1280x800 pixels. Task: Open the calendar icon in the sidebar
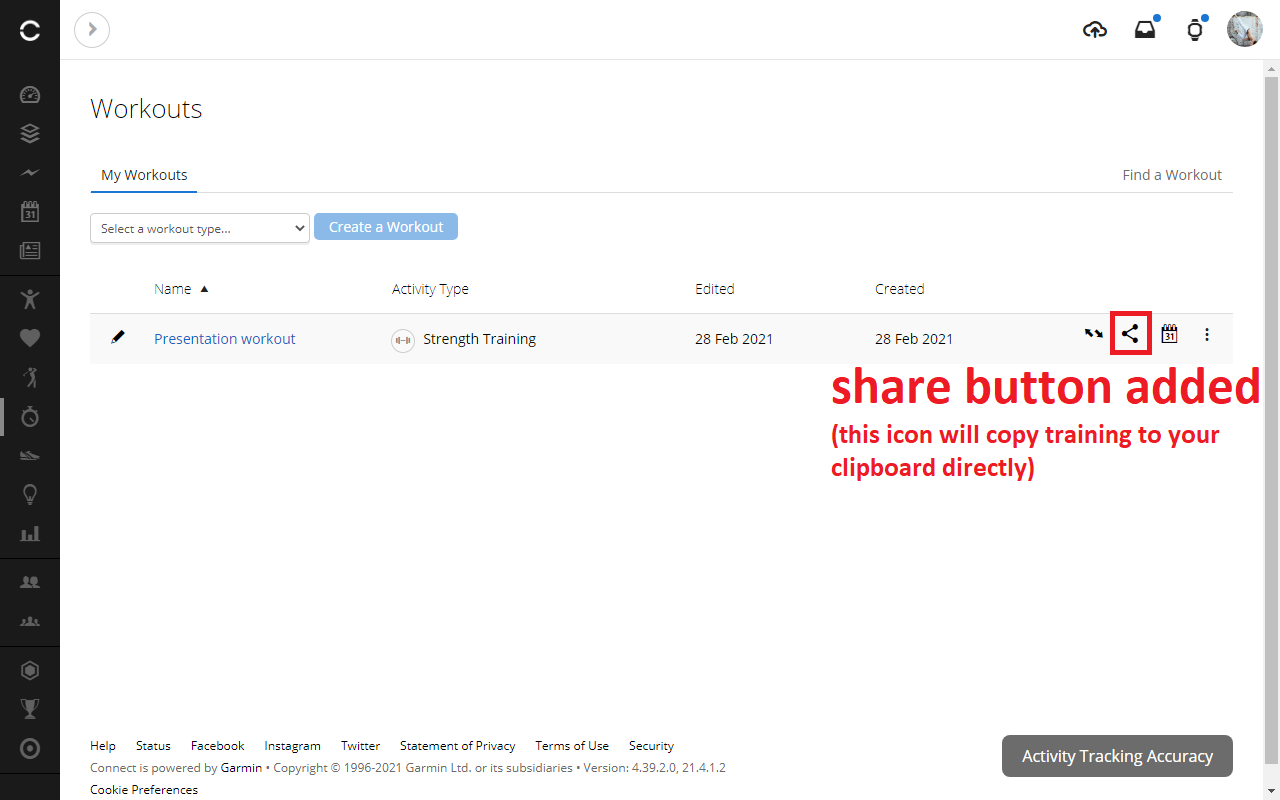[x=30, y=212]
